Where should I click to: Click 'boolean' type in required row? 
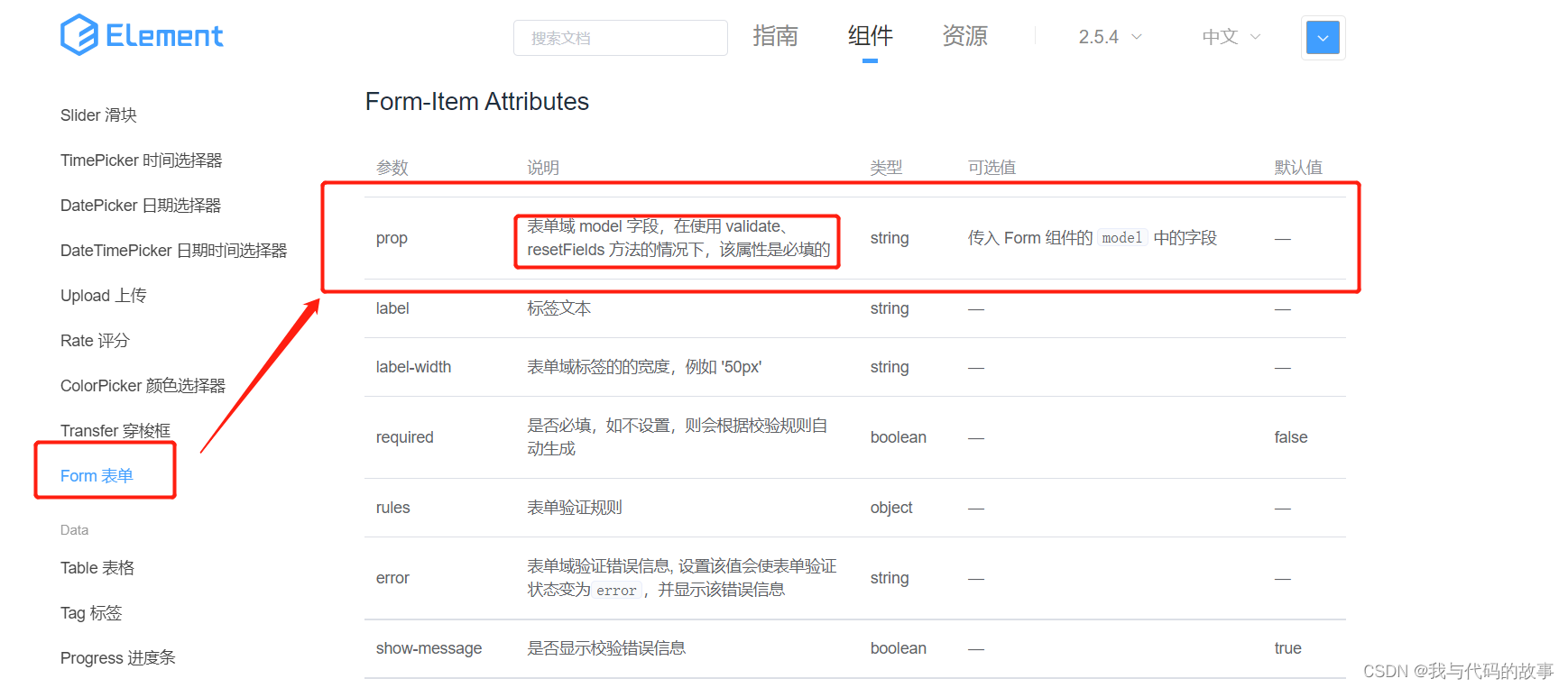click(899, 437)
